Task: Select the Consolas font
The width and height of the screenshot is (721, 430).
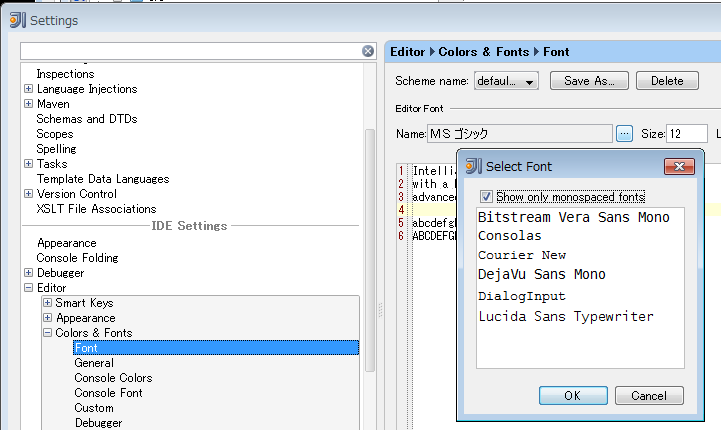Action: 509,235
